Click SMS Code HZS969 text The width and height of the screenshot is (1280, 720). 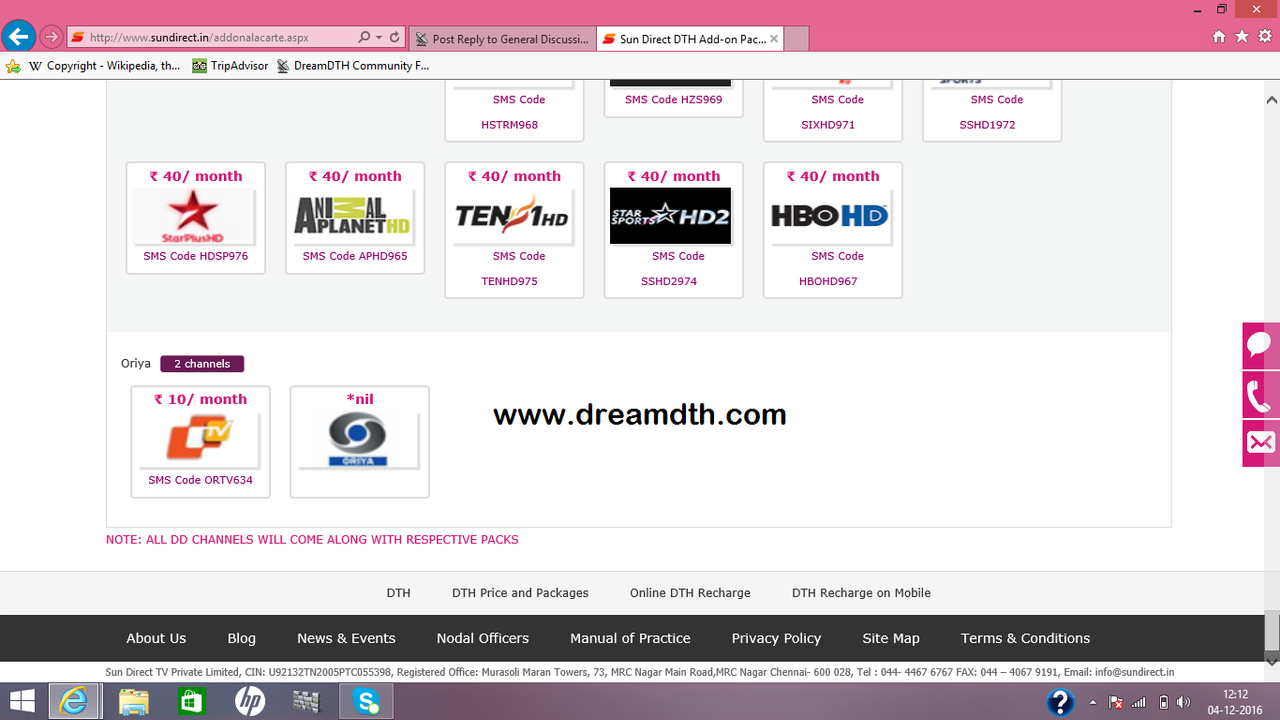[673, 100]
